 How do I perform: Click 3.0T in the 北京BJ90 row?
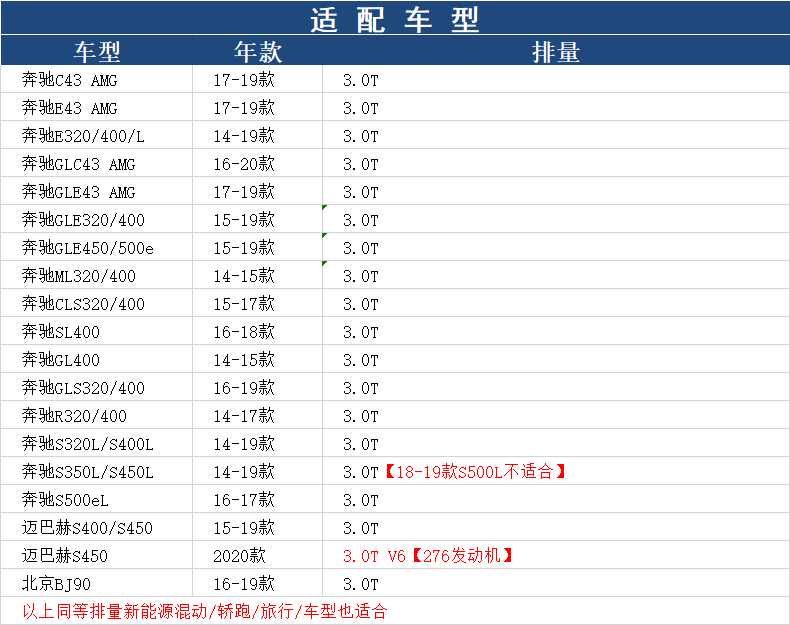coord(360,584)
